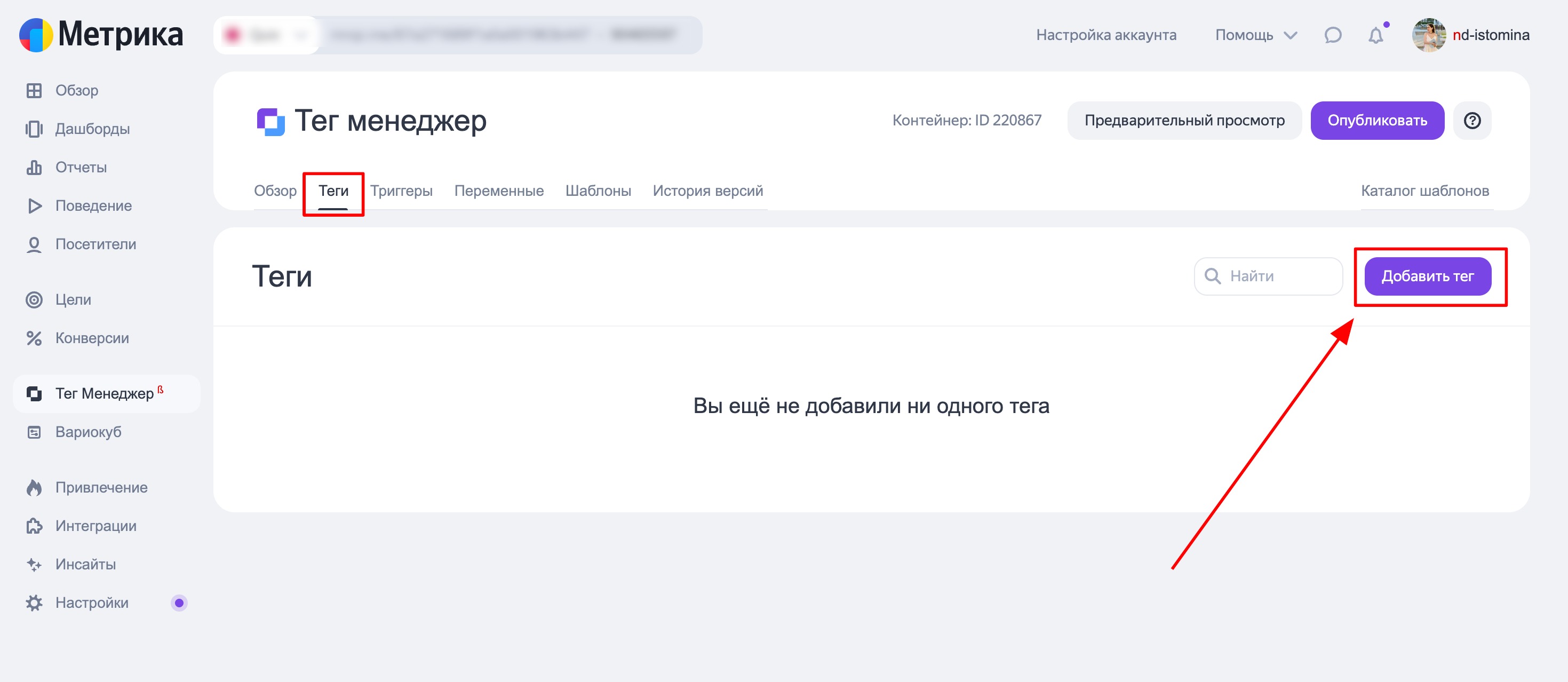1568x682 pixels.
Task: Click the Тег менеджер header logo icon
Action: coord(271,122)
